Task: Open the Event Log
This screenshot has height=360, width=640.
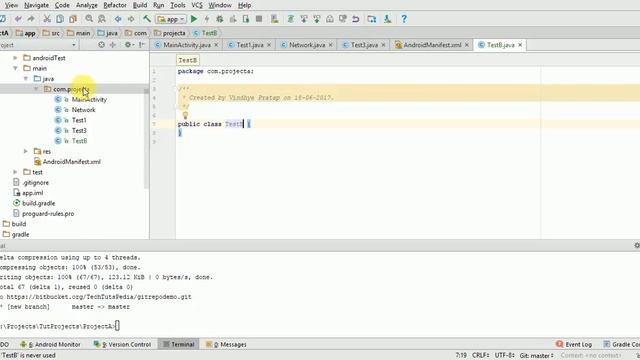Action: (574, 344)
